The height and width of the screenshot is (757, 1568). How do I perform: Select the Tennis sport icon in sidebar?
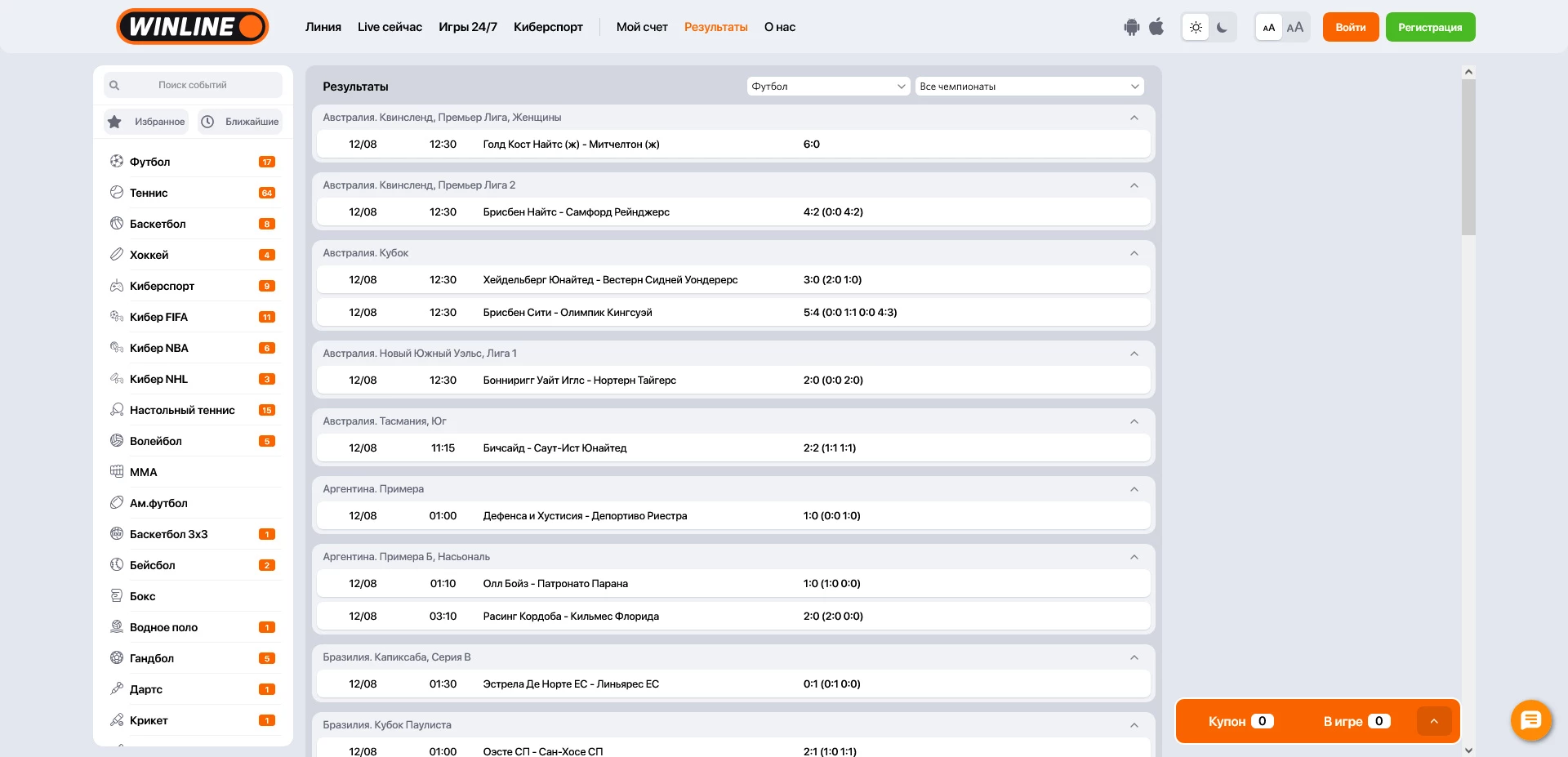pos(117,193)
